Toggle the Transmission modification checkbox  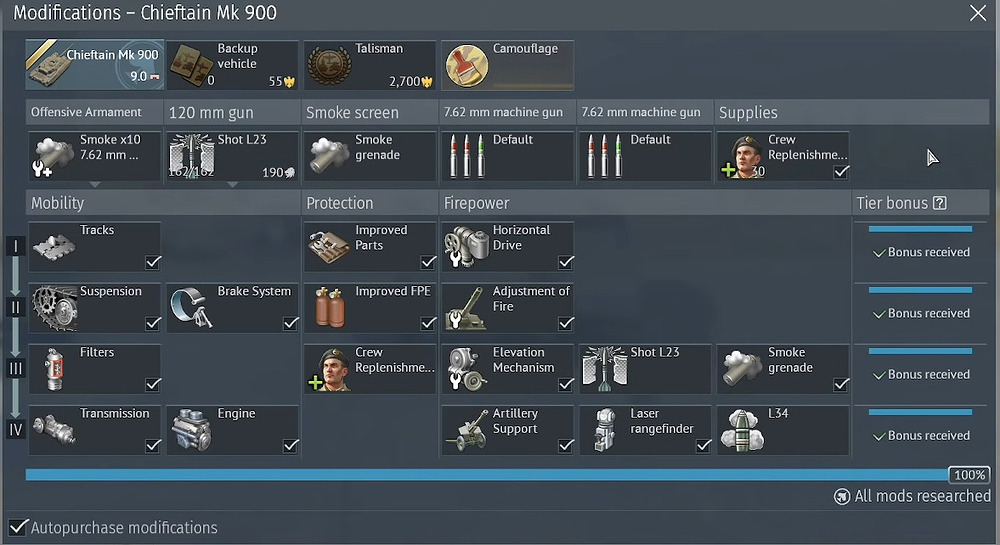click(x=152, y=446)
